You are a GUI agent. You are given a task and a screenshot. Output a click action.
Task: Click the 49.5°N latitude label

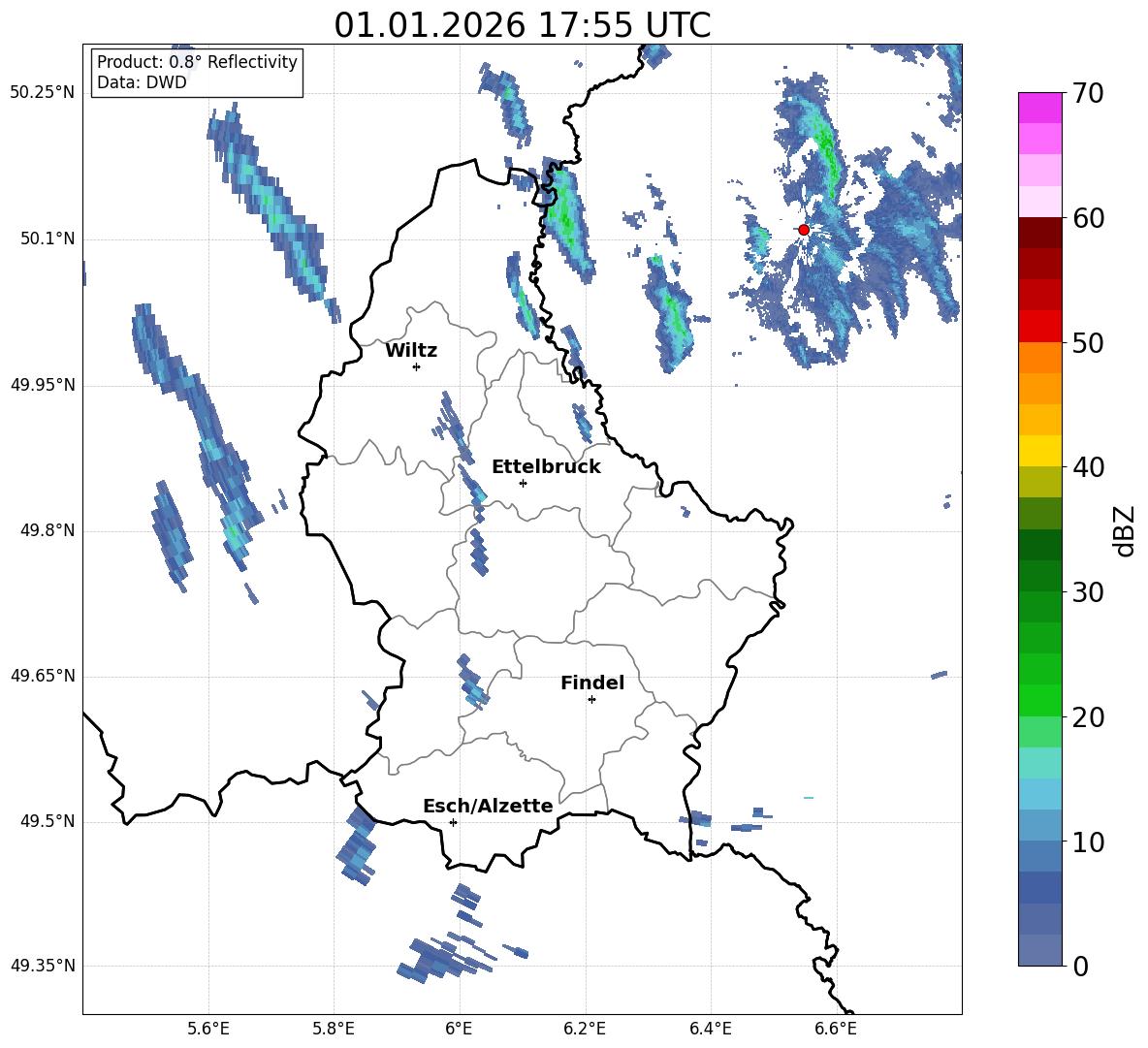coord(48,821)
